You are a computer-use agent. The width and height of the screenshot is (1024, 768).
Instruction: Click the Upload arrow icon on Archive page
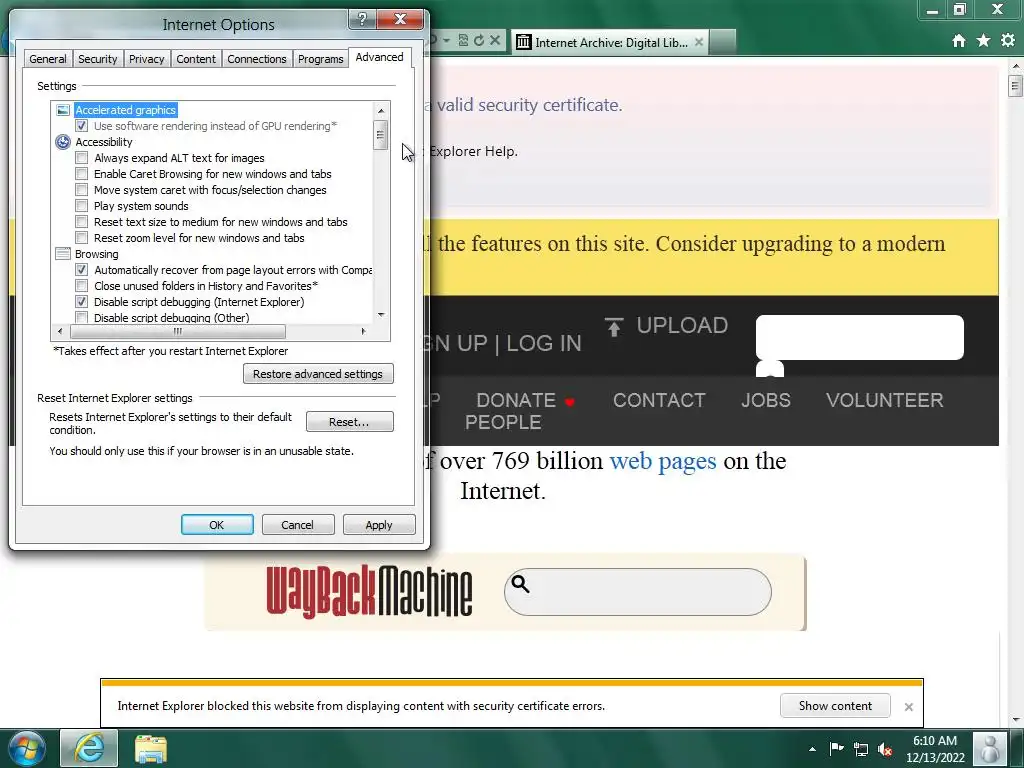click(614, 327)
